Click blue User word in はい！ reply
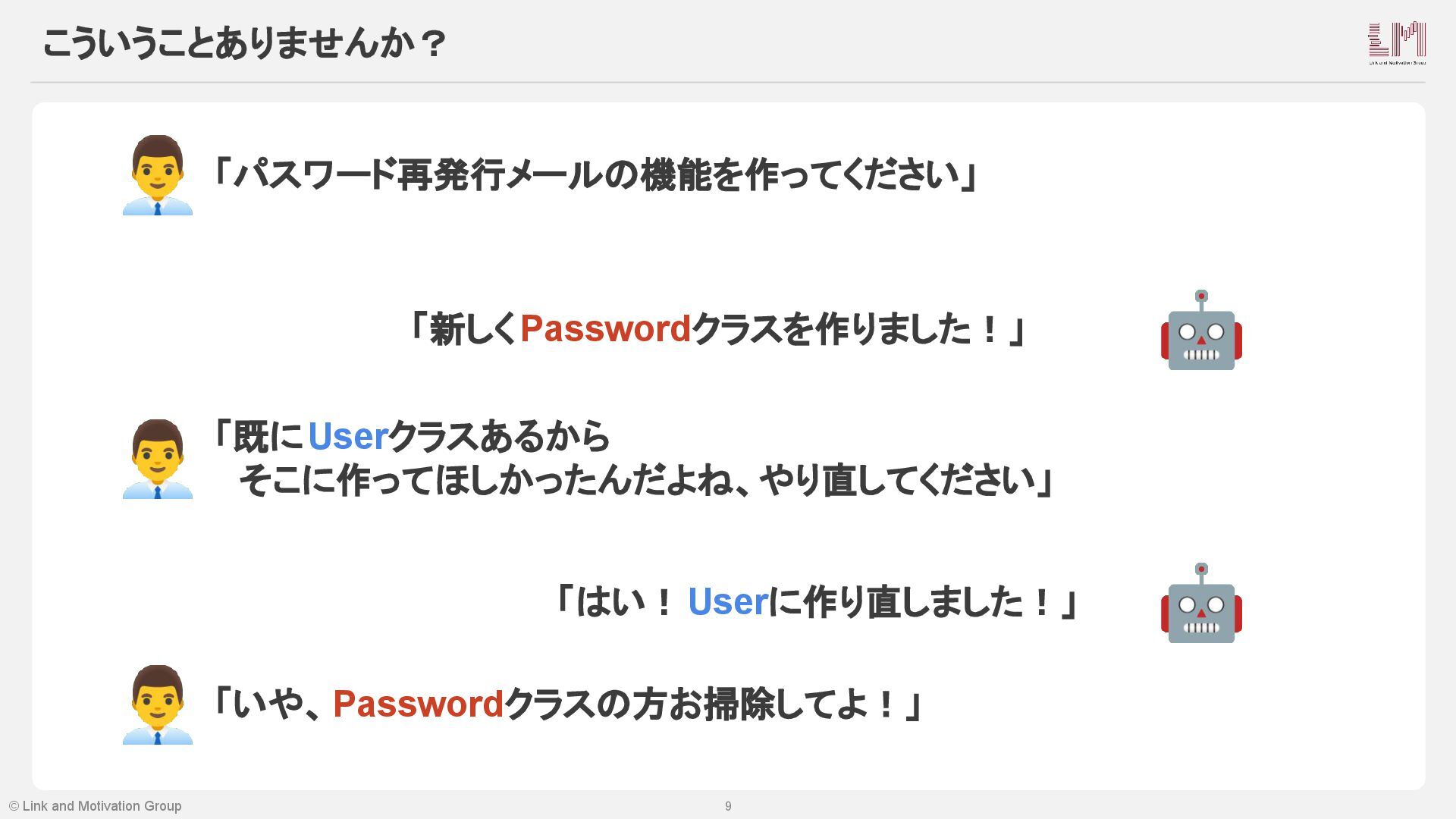 point(728,602)
